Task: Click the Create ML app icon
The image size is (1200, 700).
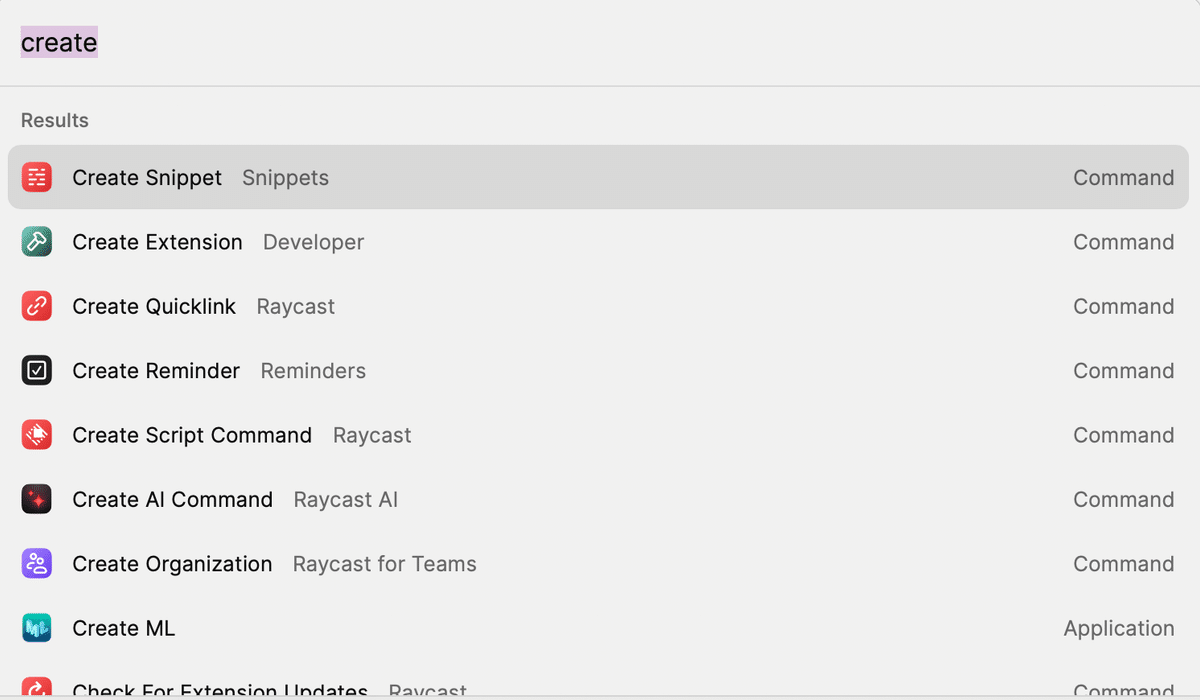Action: tap(37, 628)
